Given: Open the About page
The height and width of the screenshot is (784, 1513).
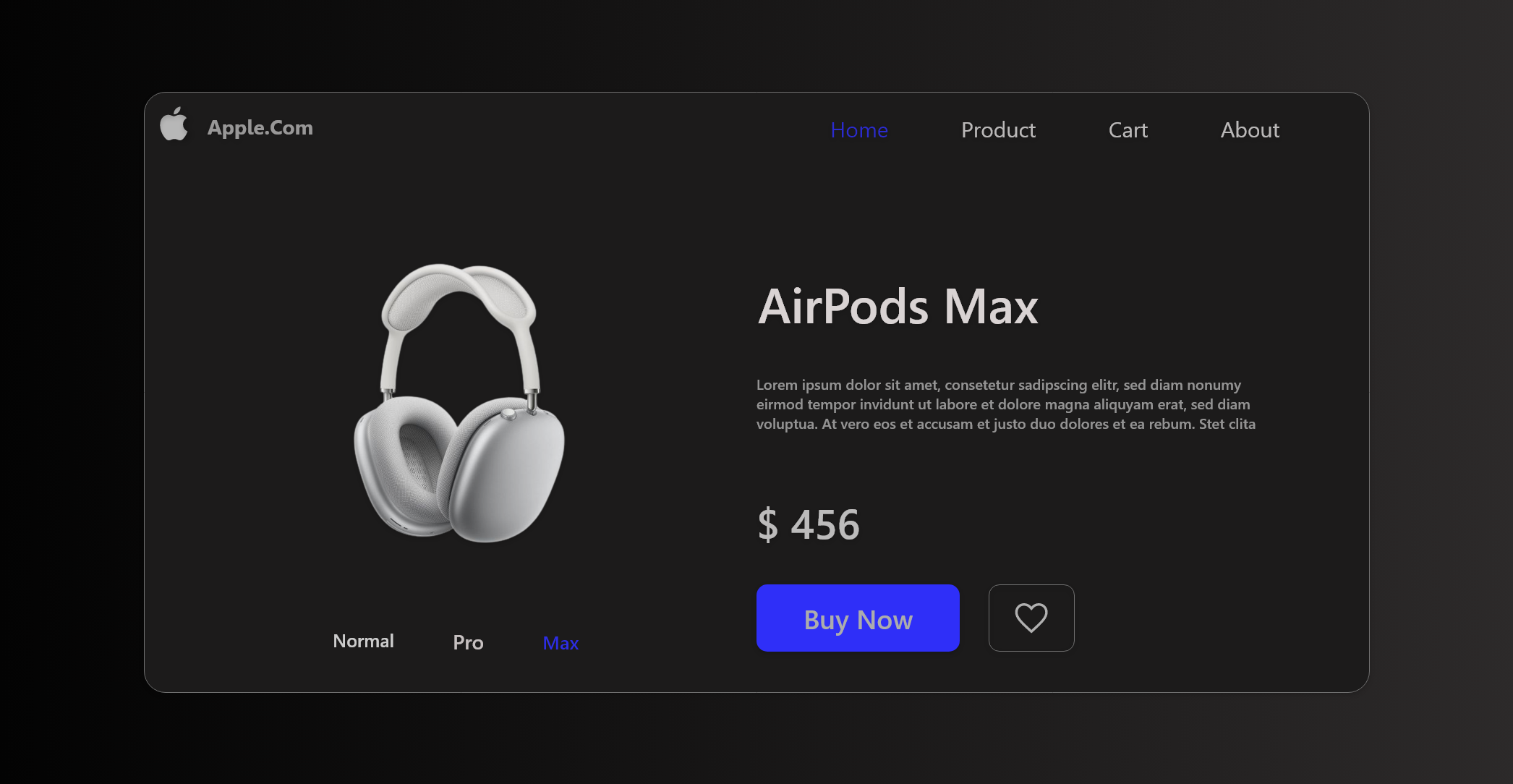Looking at the screenshot, I should tap(1250, 130).
